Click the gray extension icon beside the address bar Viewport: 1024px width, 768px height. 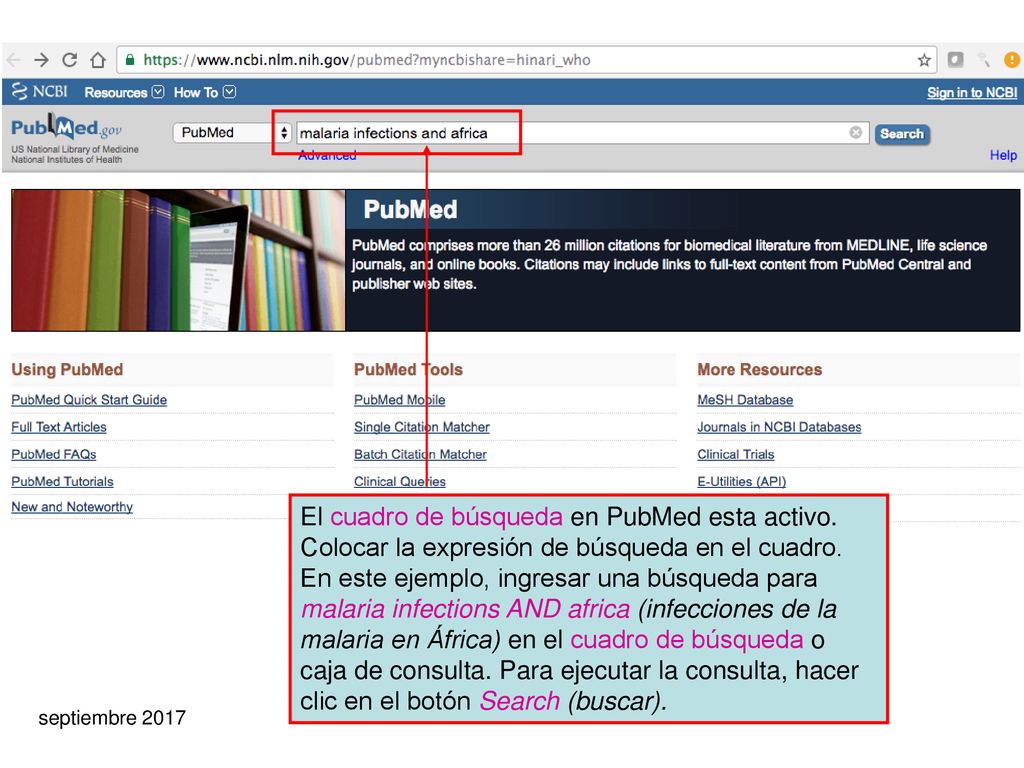tap(955, 60)
